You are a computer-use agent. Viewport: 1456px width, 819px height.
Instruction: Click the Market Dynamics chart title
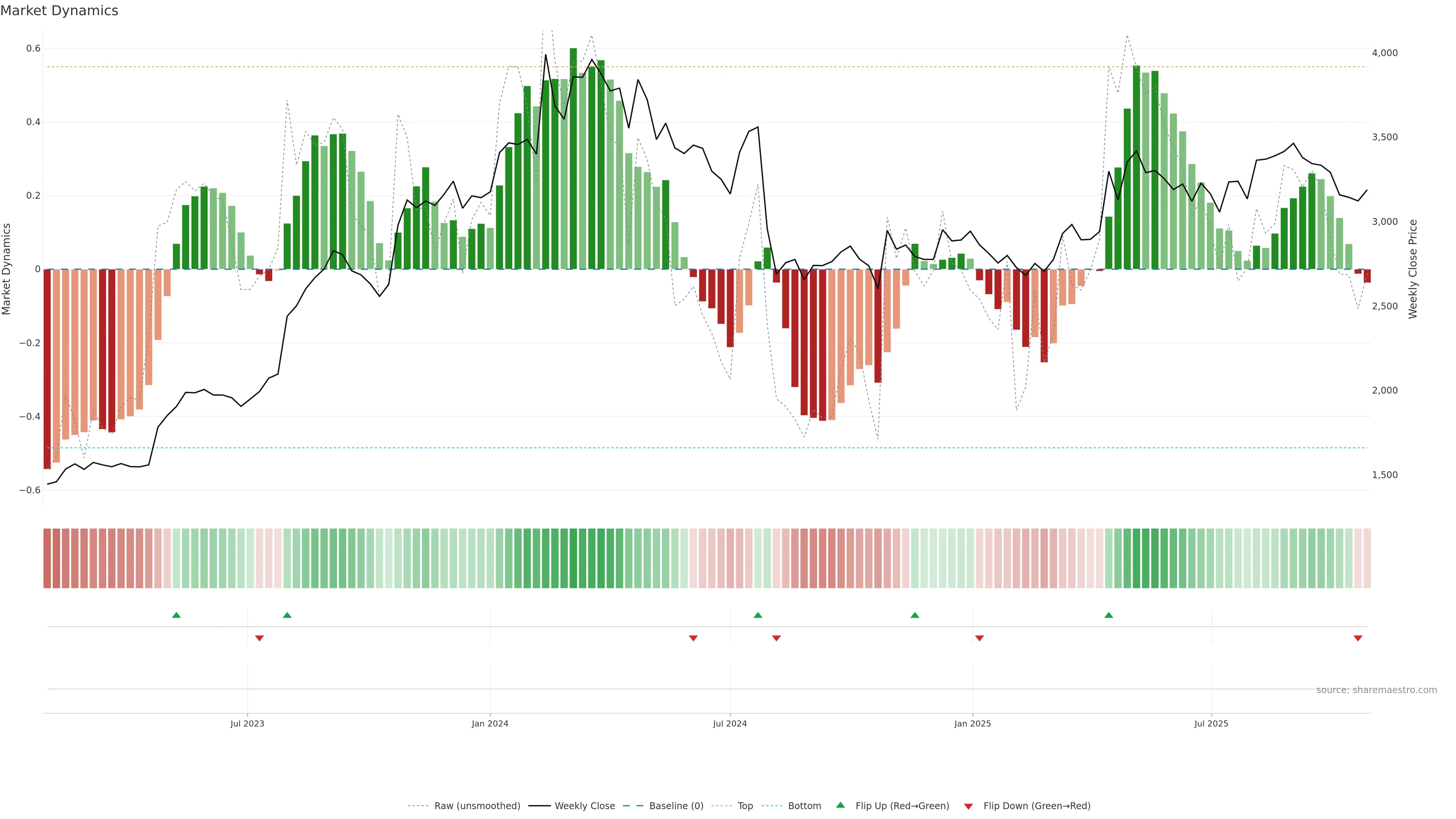point(60,11)
